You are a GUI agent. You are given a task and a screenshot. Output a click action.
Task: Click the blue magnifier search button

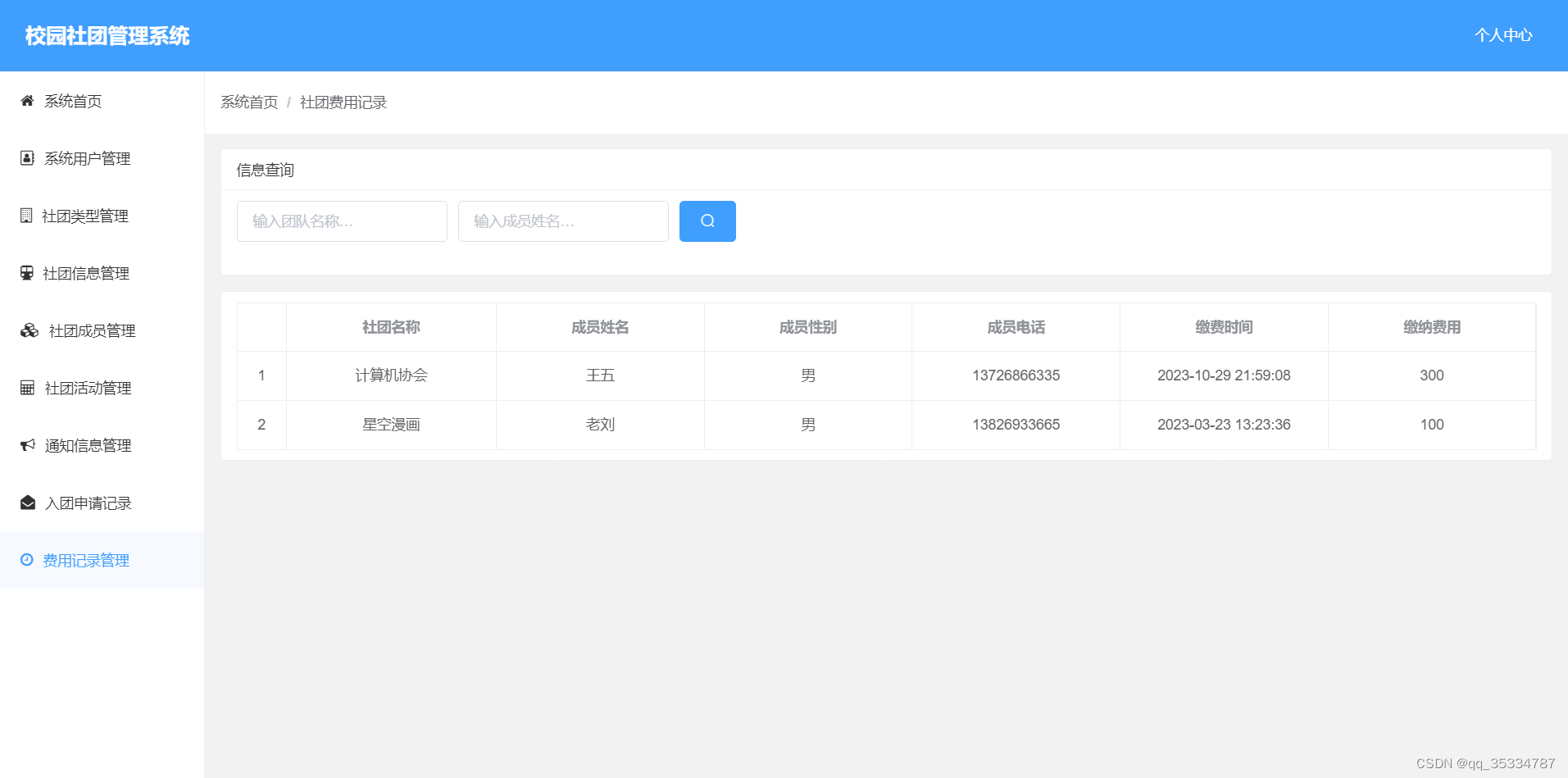(x=707, y=221)
